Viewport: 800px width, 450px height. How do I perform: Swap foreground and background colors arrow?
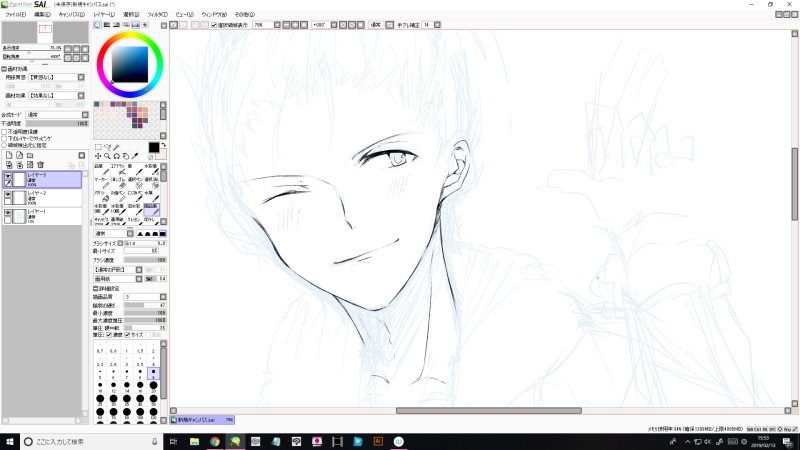pos(163,145)
